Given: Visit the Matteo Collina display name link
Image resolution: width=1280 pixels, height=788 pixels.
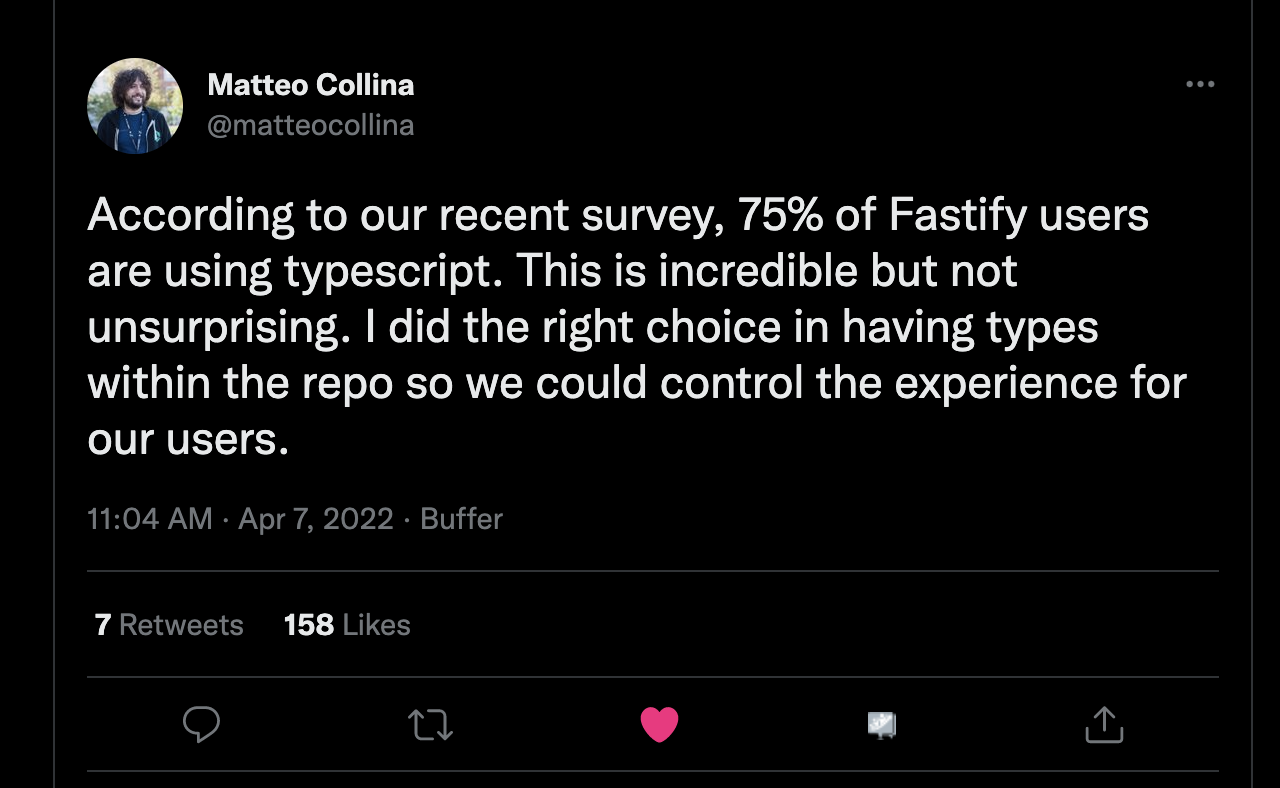Looking at the screenshot, I should coord(310,85).
